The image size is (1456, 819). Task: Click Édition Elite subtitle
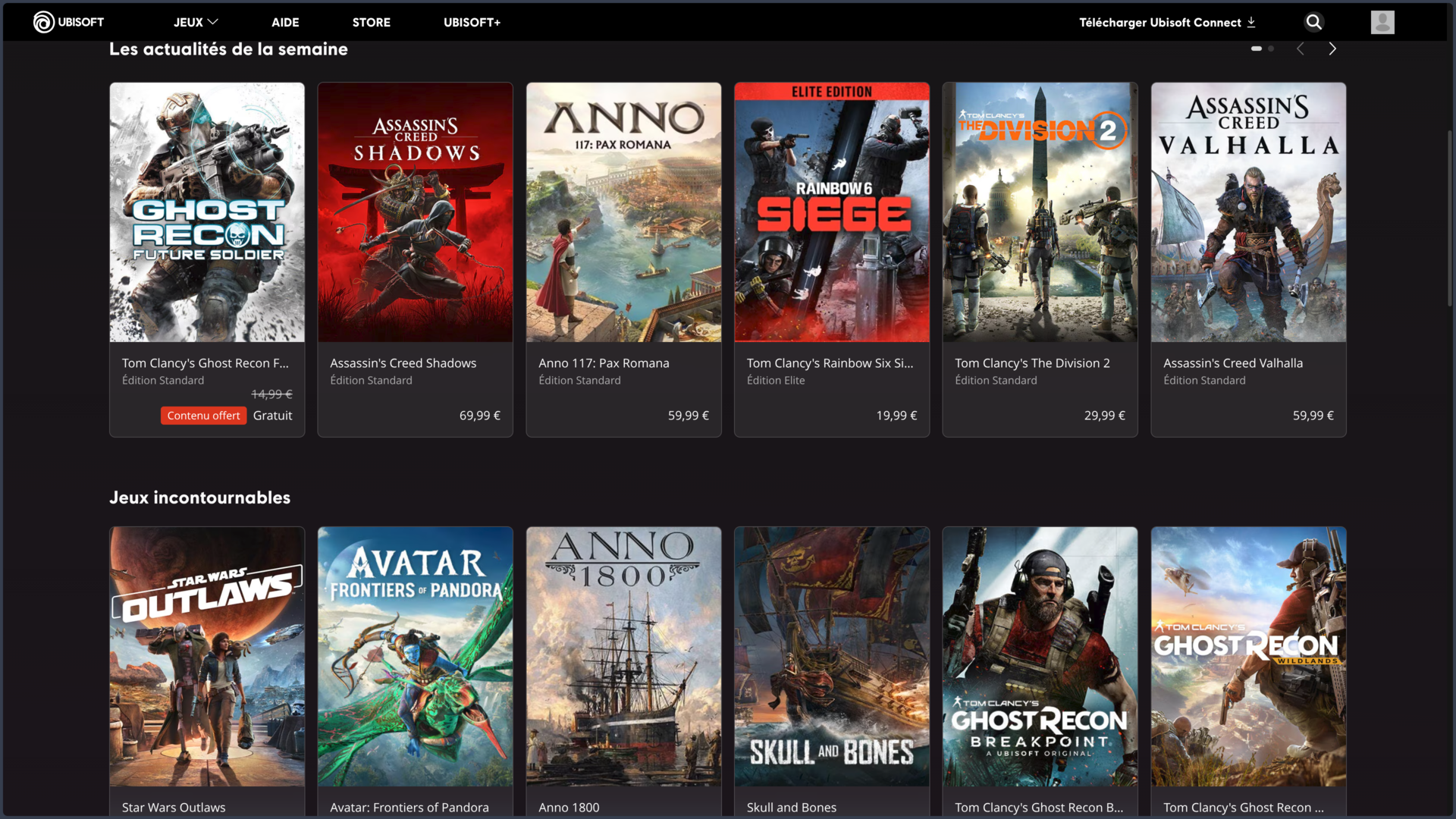point(776,381)
